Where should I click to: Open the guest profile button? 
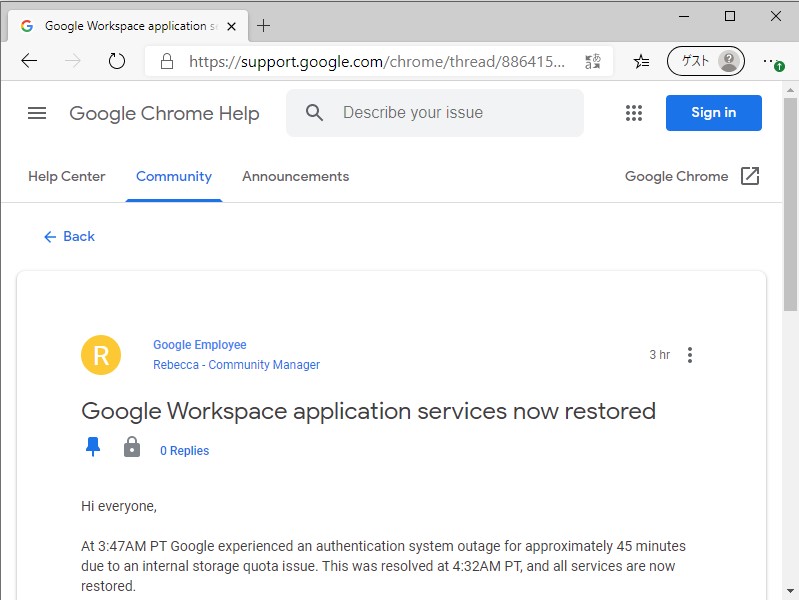(x=706, y=61)
